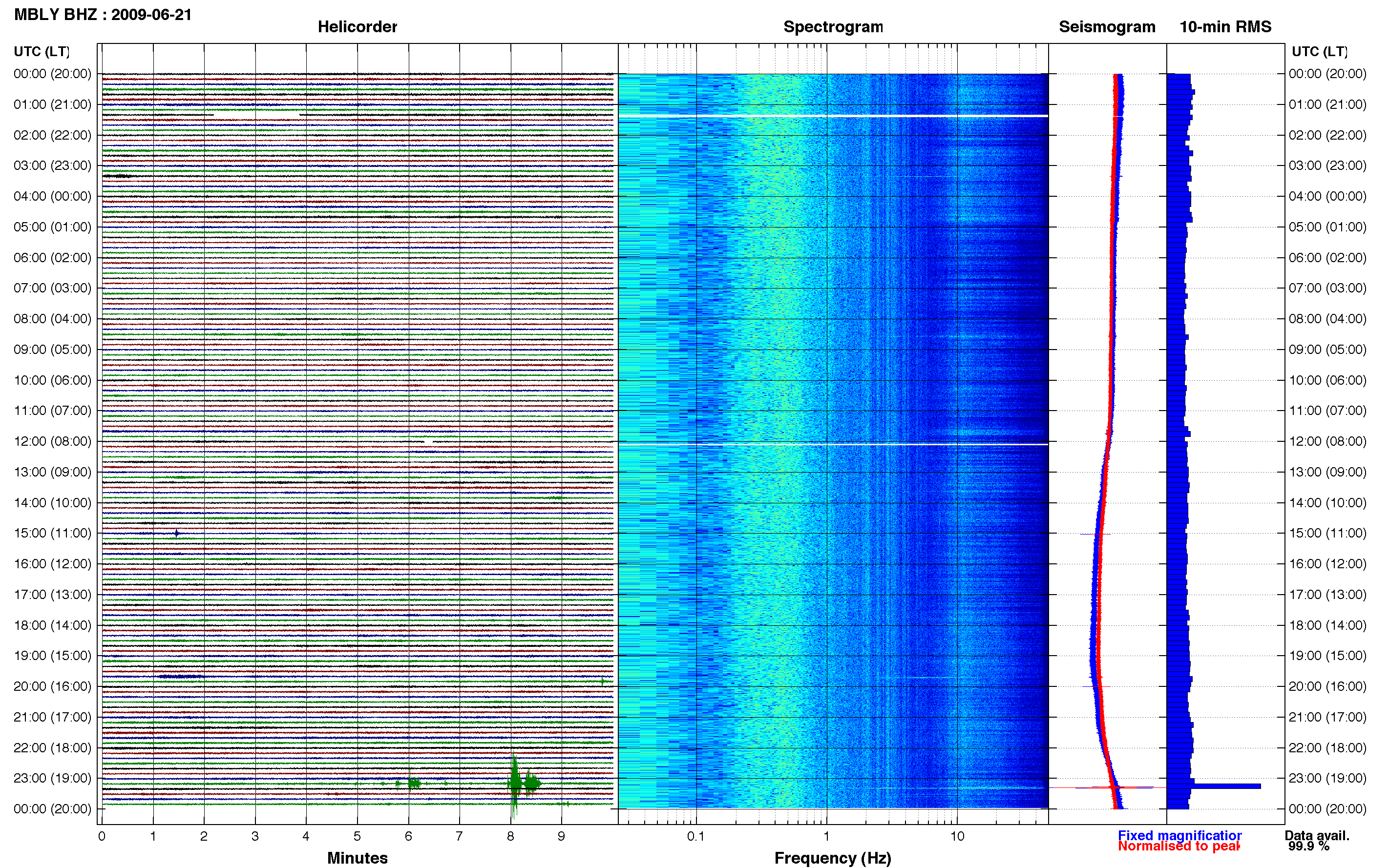Screen dimensions: 1389x868
Task: Click the Helicorder panel heading
Action: [357, 27]
